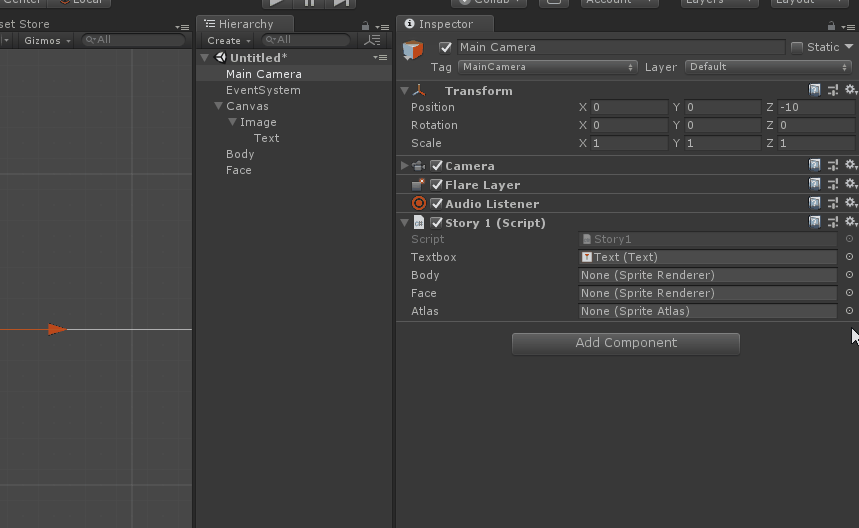Image resolution: width=859 pixels, height=528 pixels.
Task: Disable the Story 1 script checkbox
Action: [x=437, y=223]
